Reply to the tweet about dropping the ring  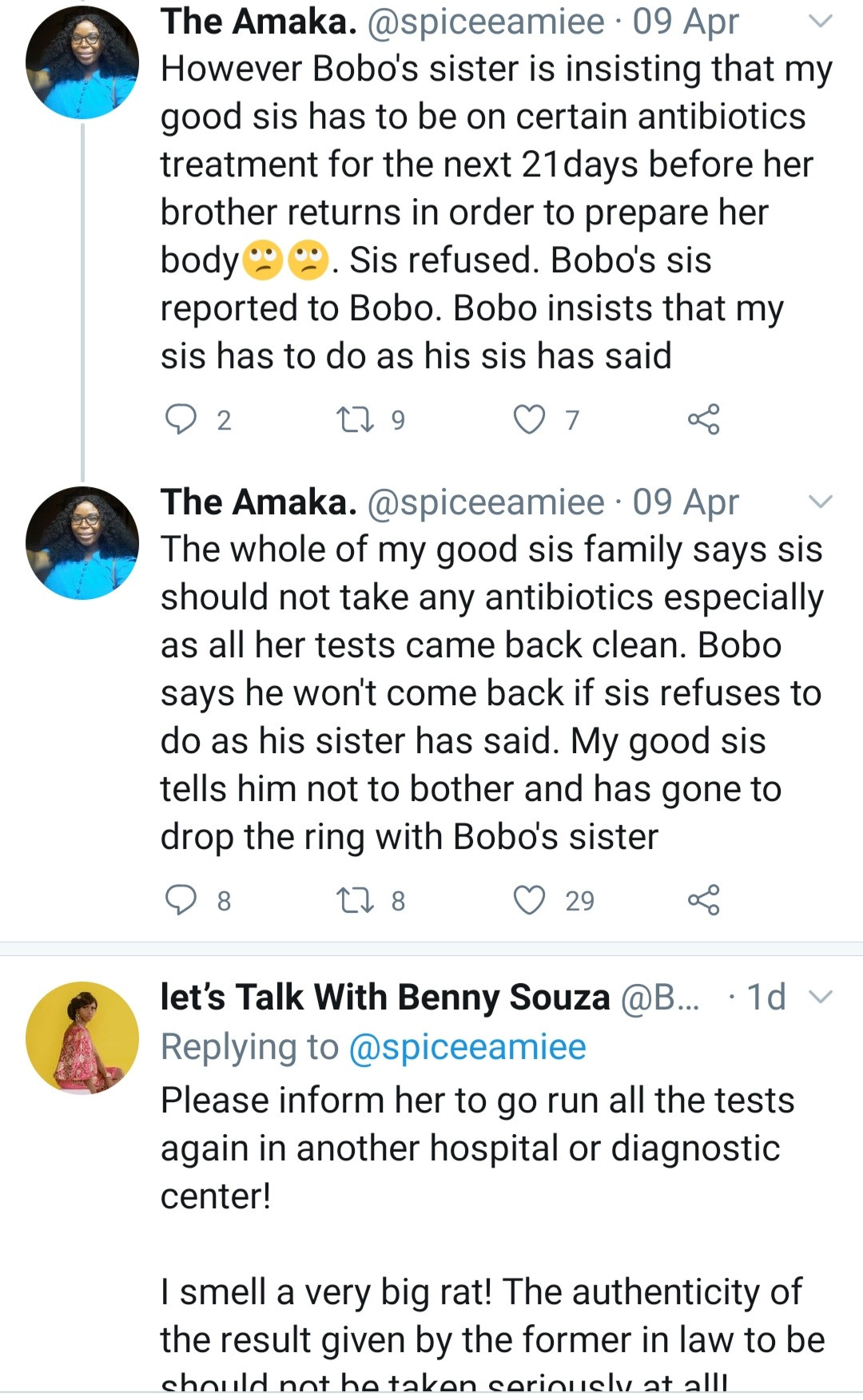coord(181,900)
